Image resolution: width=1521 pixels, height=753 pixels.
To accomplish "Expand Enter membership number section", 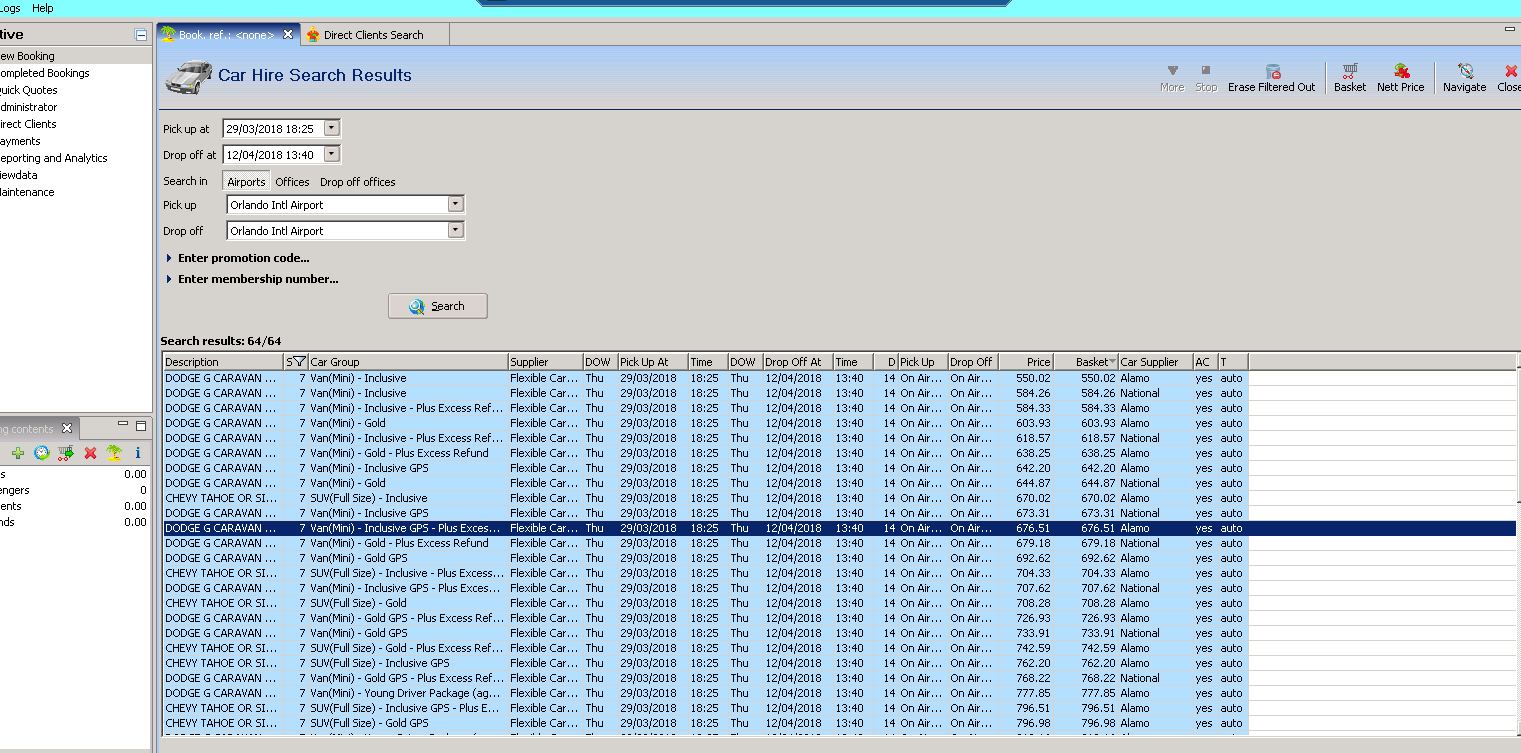I will [170, 279].
